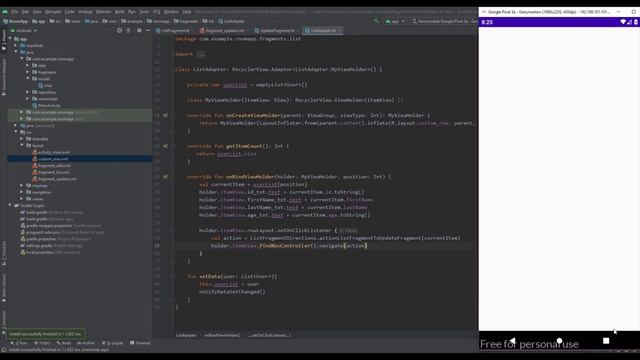640x360 pixels.
Task: Open the Build menu
Action: (120, 12)
